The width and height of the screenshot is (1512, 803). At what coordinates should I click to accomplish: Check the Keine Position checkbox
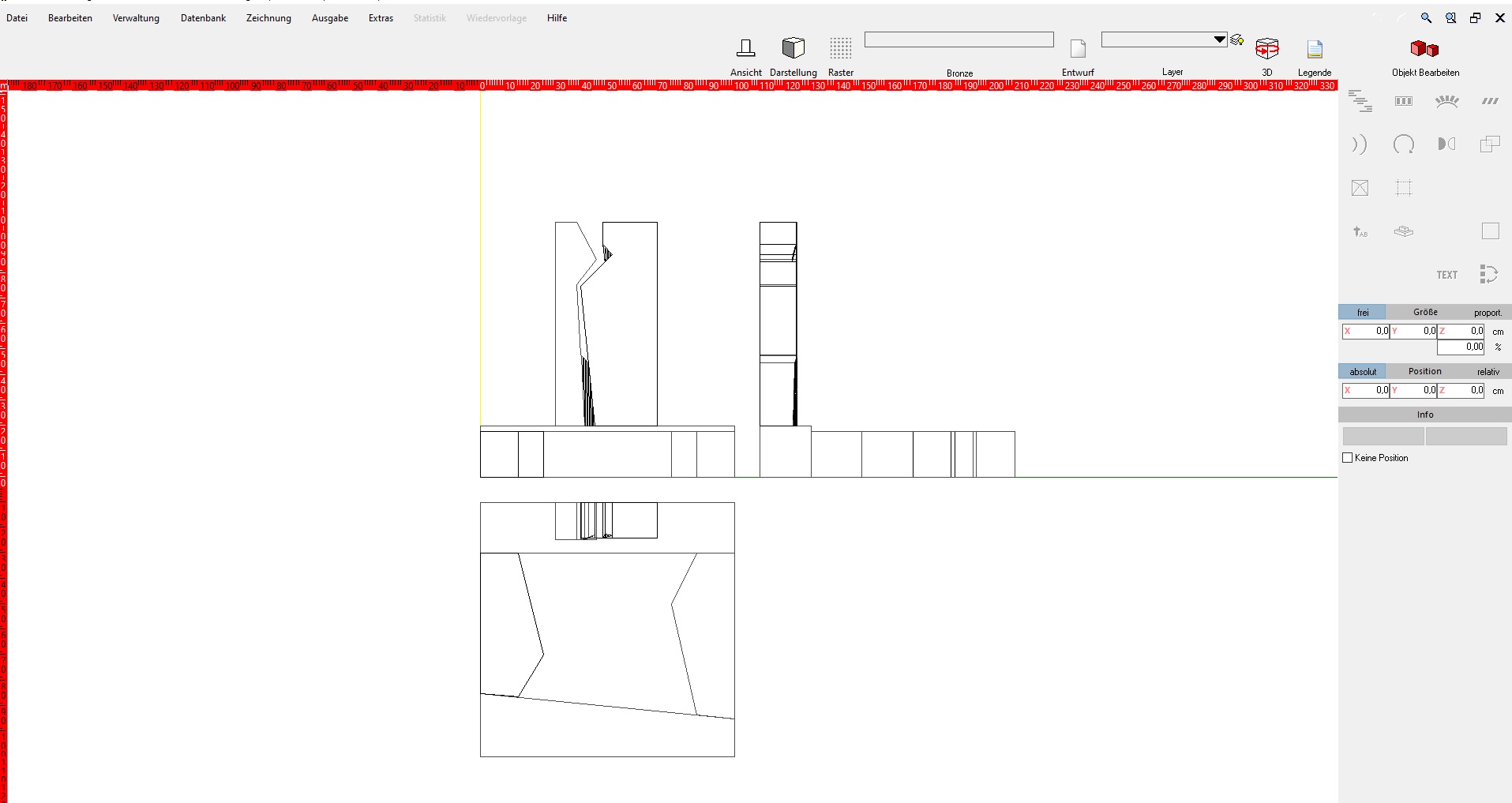tap(1348, 458)
